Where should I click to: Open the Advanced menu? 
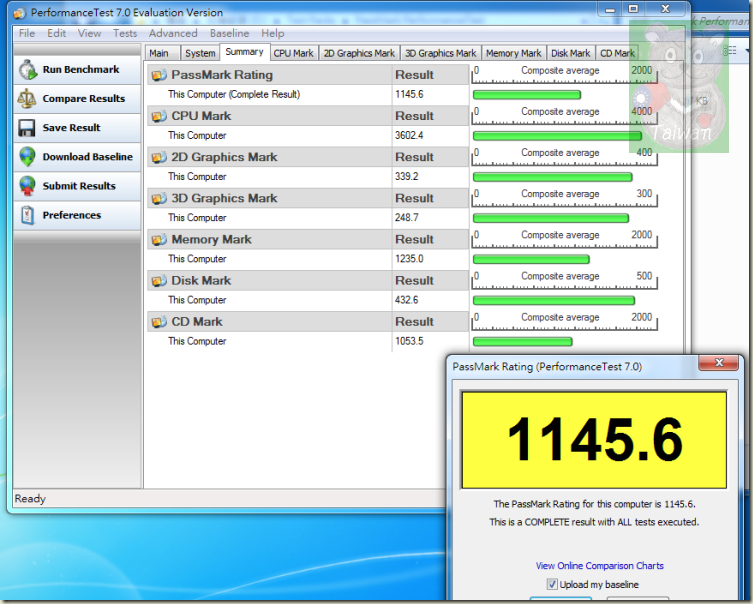(173, 33)
